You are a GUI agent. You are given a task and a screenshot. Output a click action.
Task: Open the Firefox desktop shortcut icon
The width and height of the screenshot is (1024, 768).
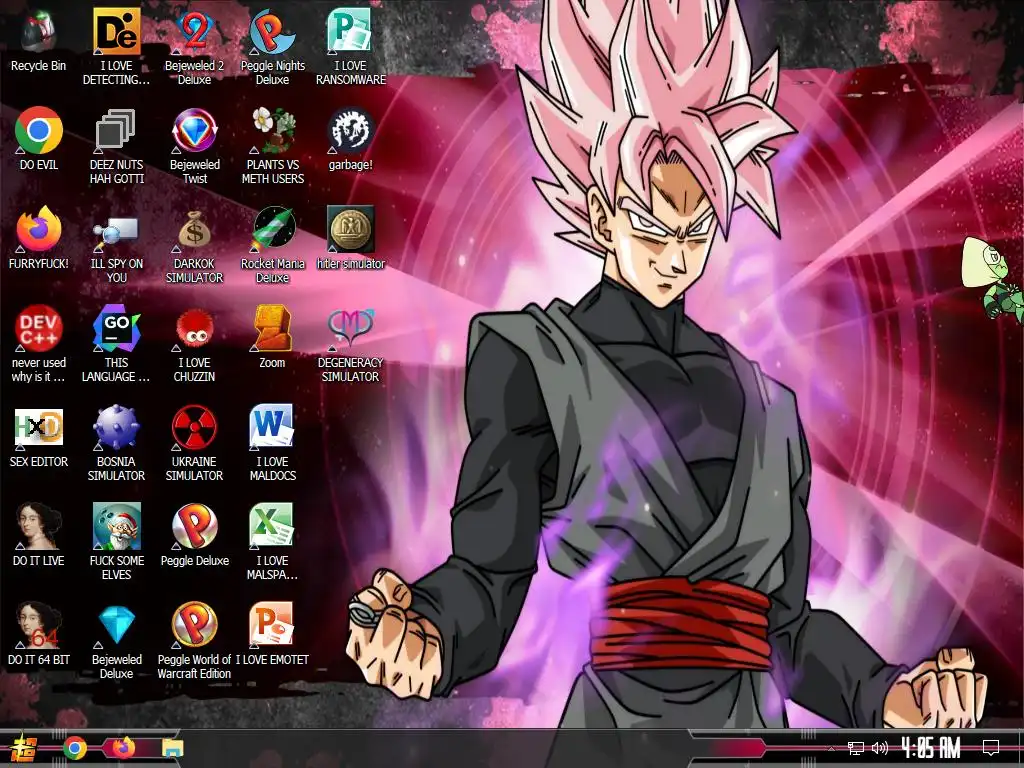tap(39, 230)
